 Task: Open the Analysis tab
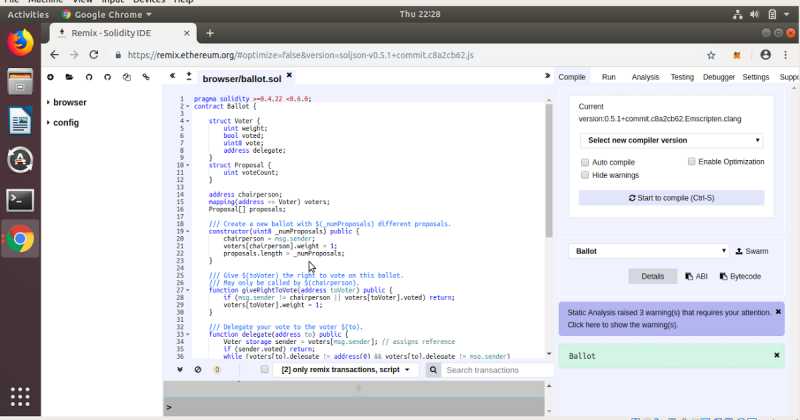coord(645,77)
